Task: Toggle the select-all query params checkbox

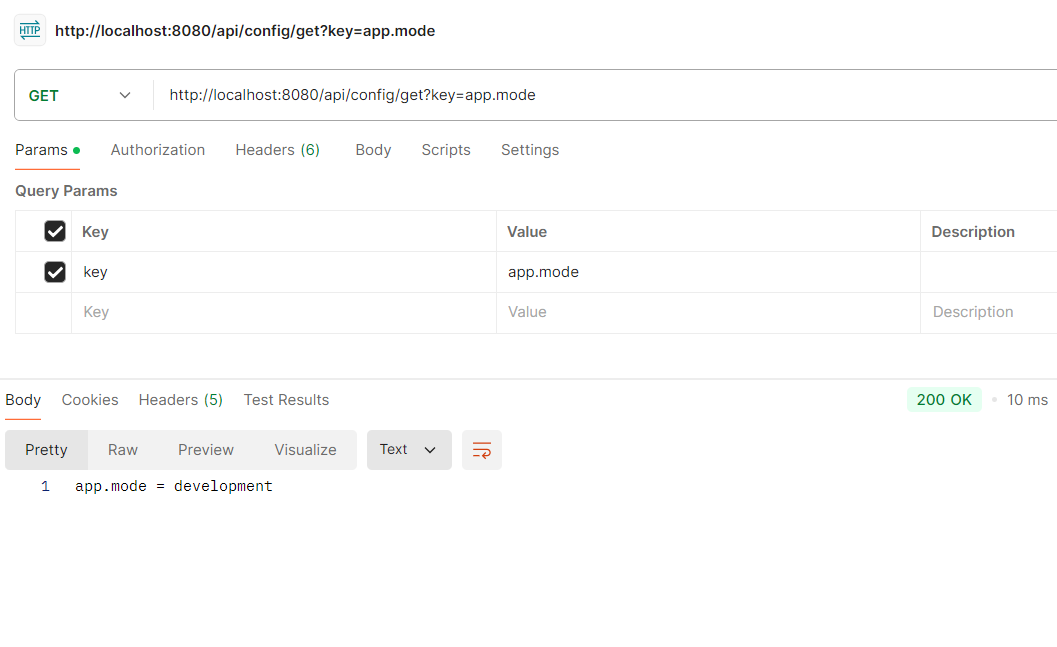Action: click(55, 232)
